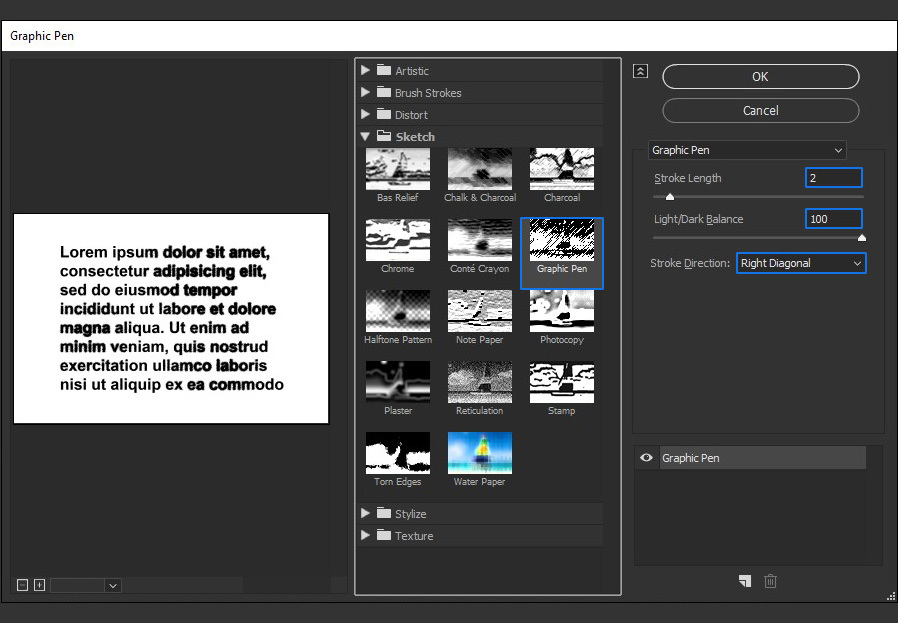Viewport: 898px width, 623px height.
Task: Choose the Charcoal filter thumbnail
Action: tap(562, 169)
